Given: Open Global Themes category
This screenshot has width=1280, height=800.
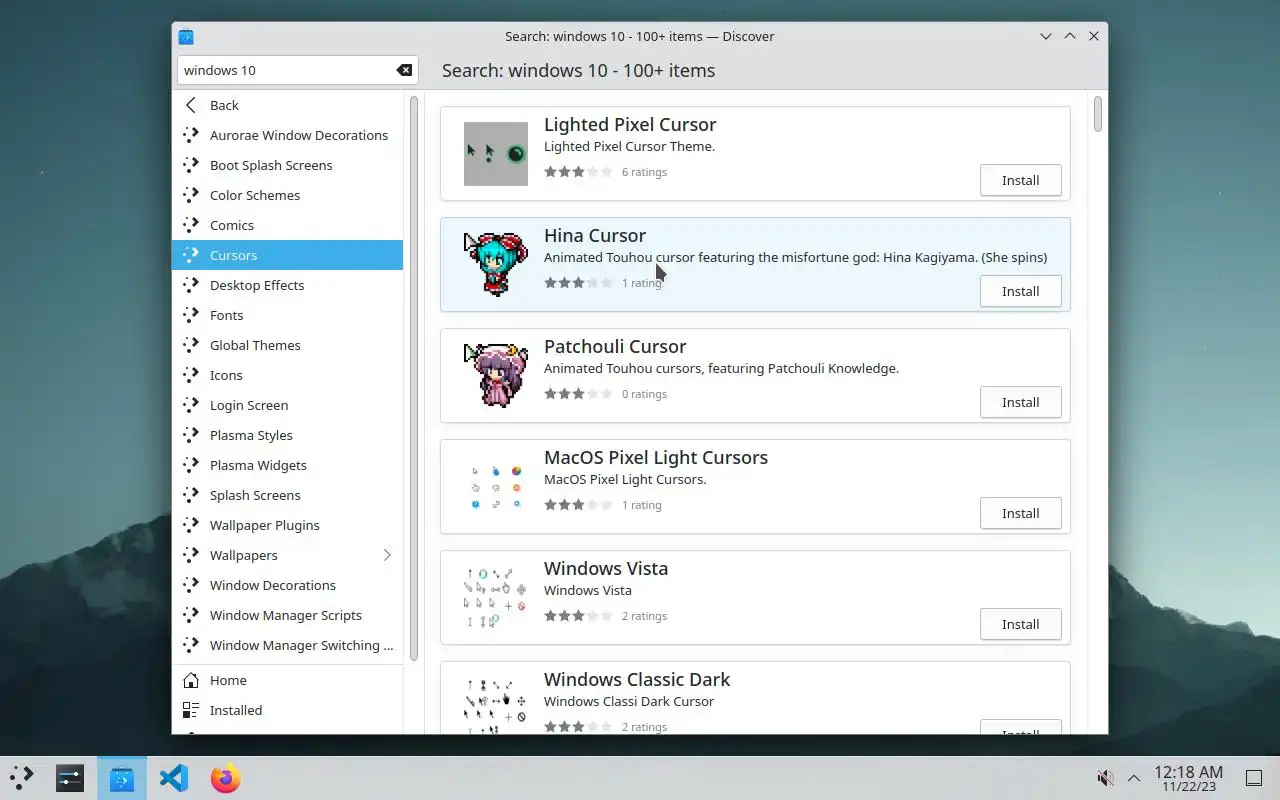Looking at the screenshot, I should click(287, 345).
